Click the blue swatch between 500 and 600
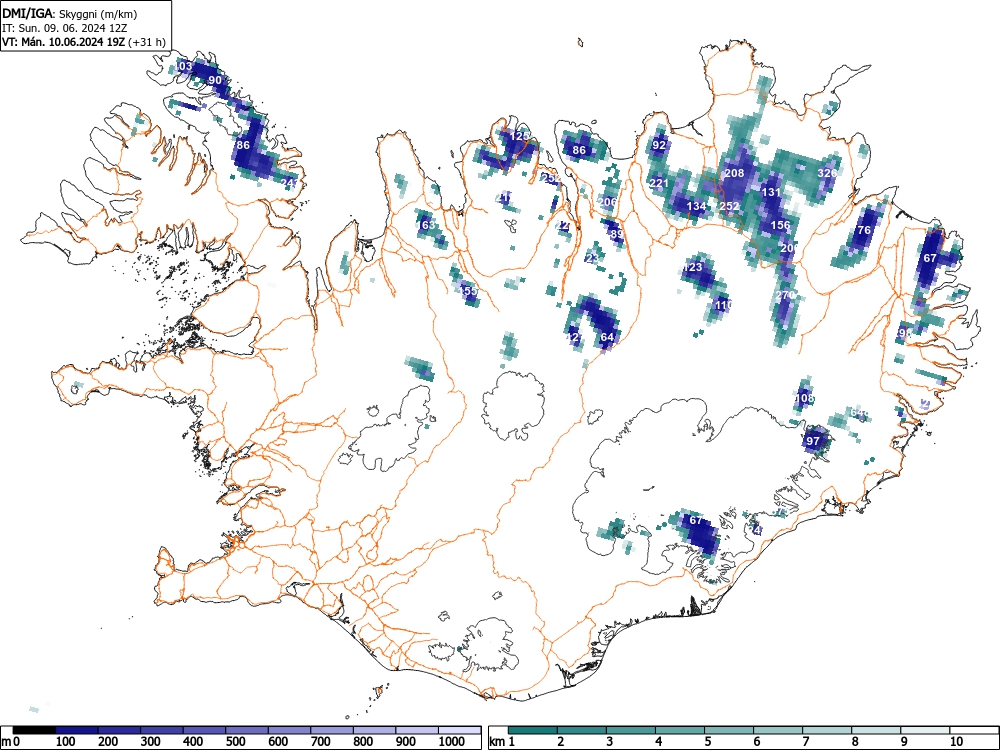 pos(247,730)
